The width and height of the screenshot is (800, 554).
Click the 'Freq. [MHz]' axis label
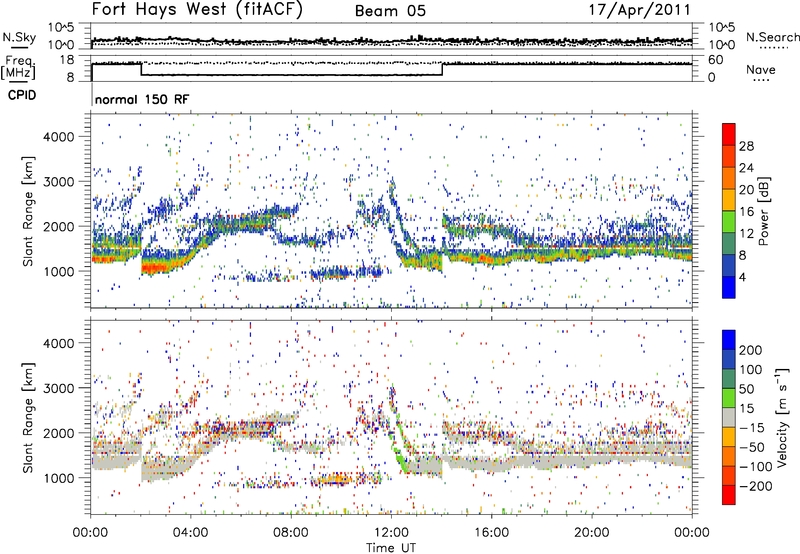point(18,68)
